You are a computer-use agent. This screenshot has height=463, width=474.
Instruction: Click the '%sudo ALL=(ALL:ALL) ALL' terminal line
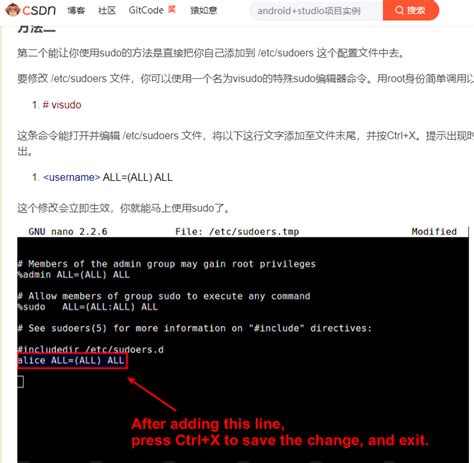pyautogui.click(x=87, y=307)
